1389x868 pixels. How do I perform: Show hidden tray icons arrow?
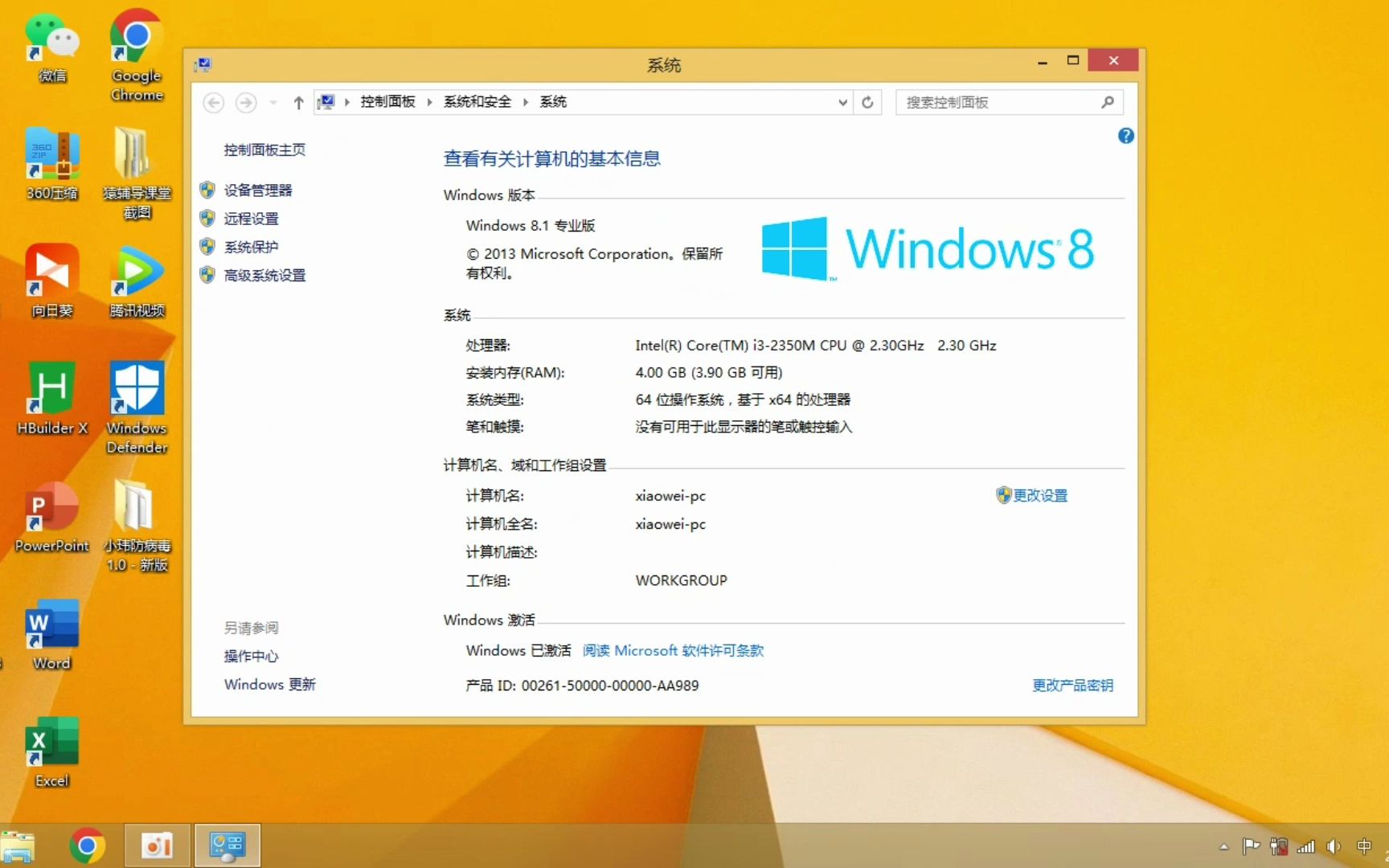tap(1223, 846)
